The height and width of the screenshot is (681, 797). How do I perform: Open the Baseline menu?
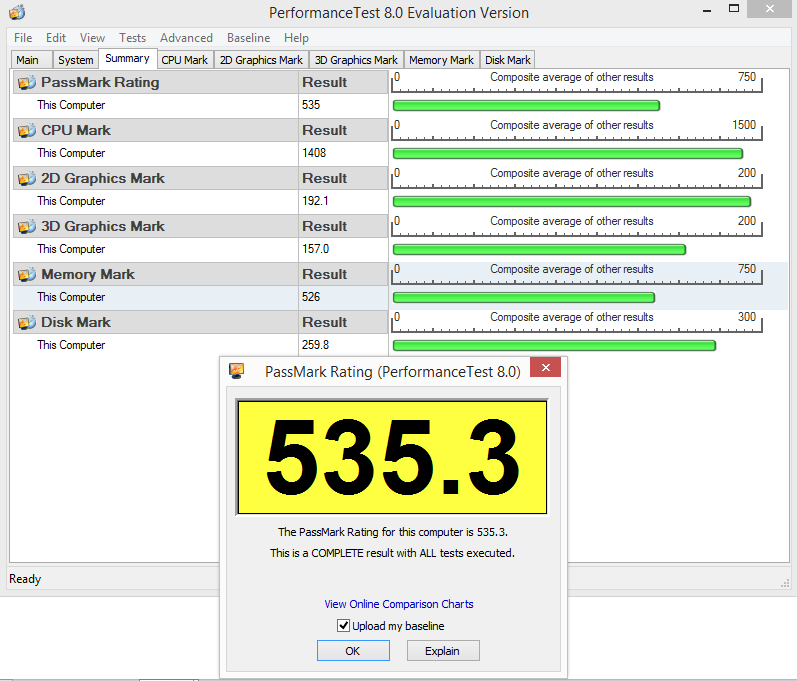(249, 38)
